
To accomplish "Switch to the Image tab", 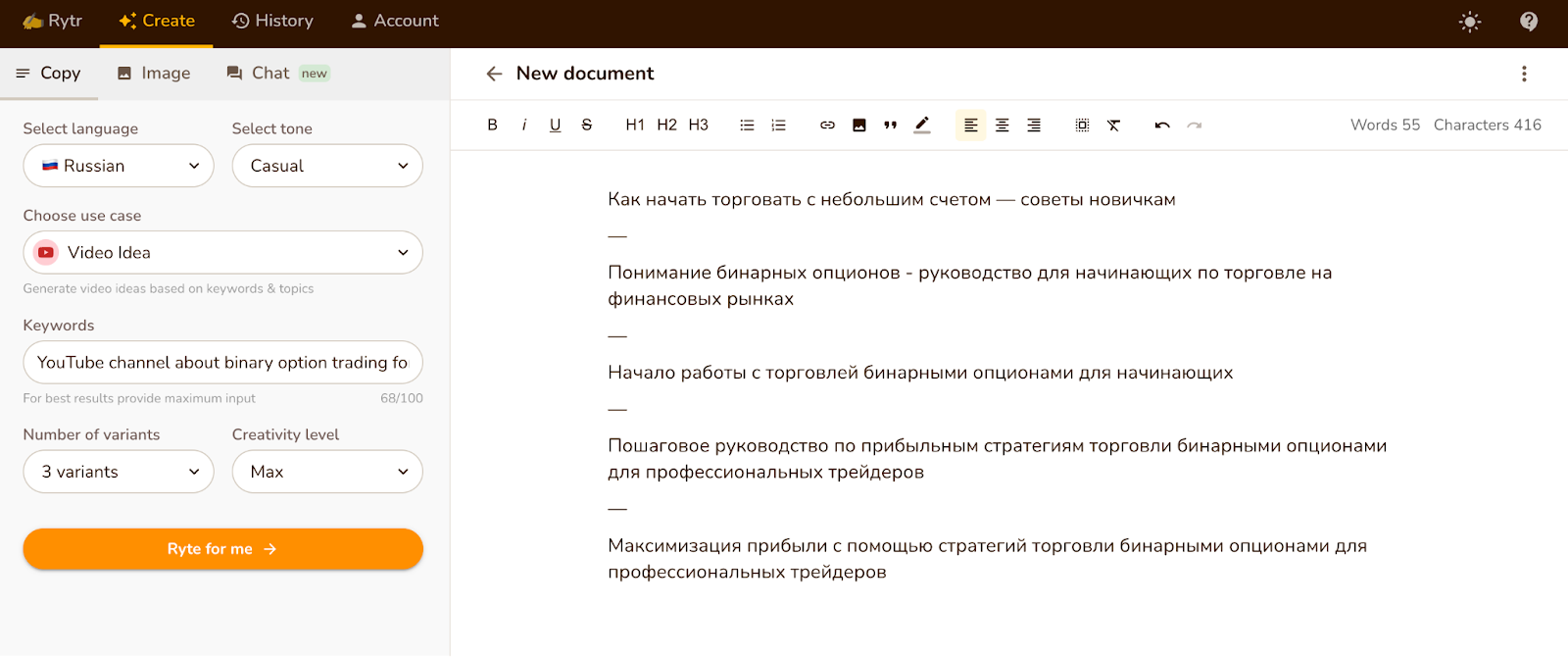I will [154, 74].
